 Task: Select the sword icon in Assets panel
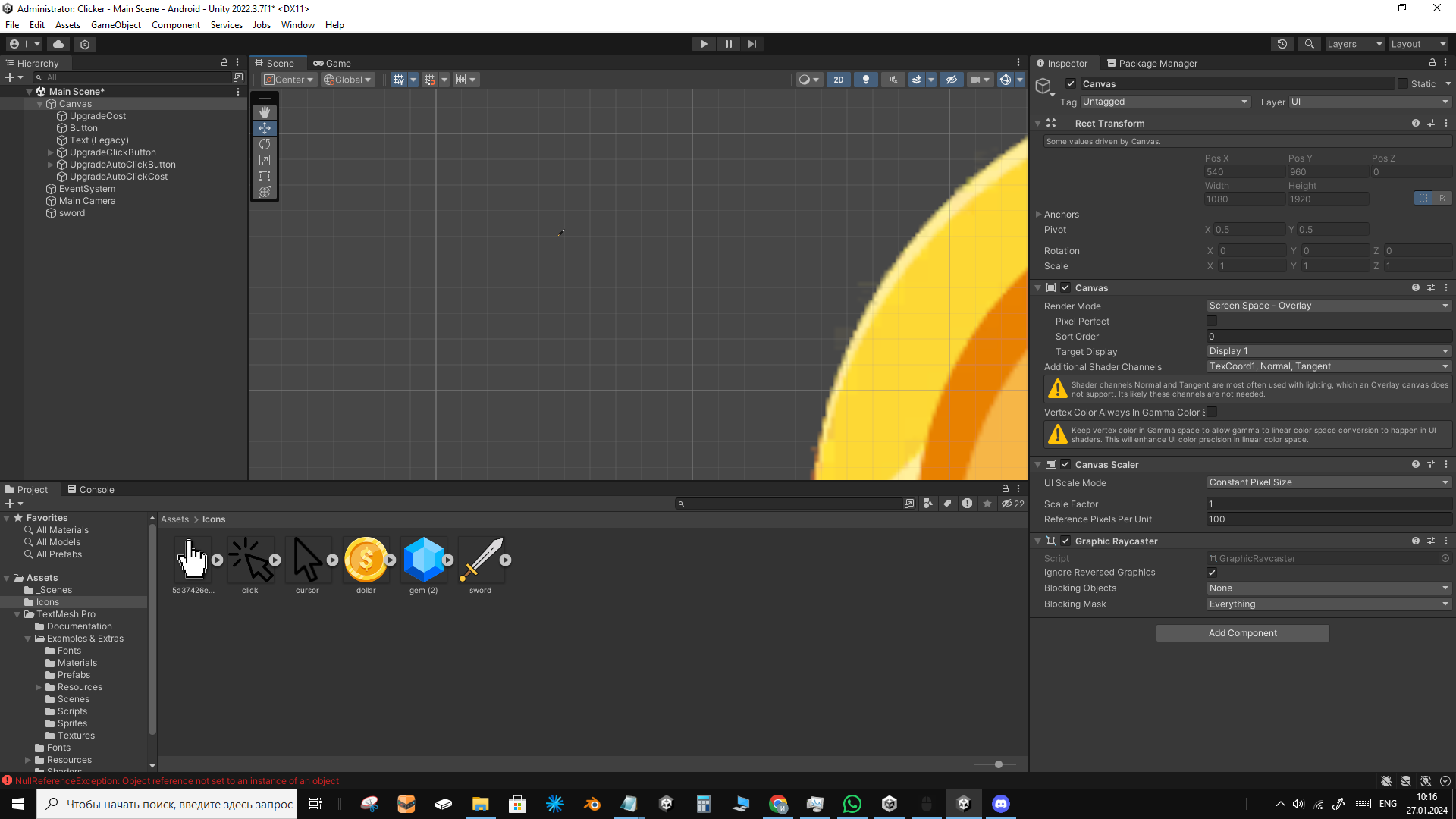481,558
